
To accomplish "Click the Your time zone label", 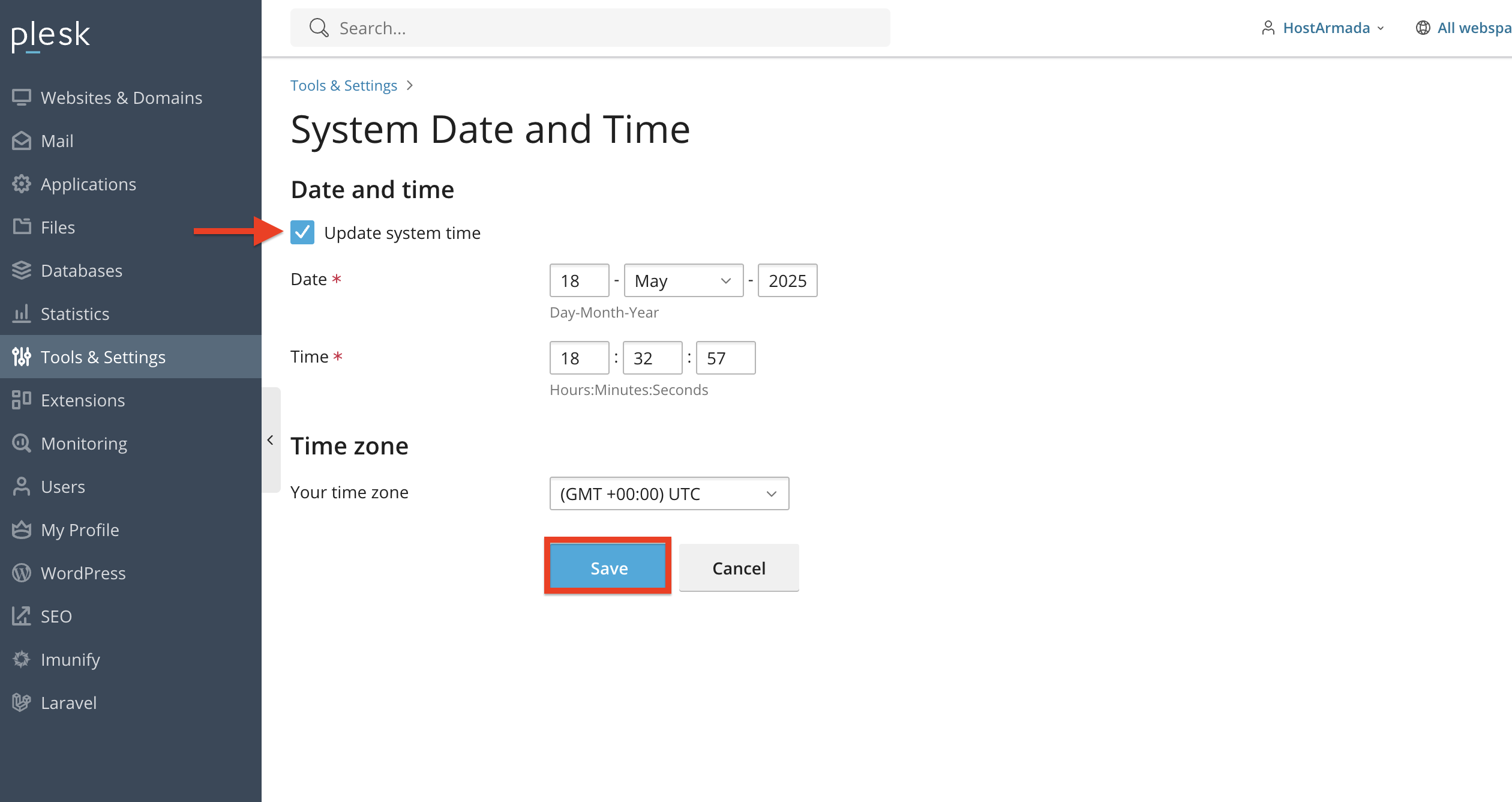I will [x=349, y=492].
